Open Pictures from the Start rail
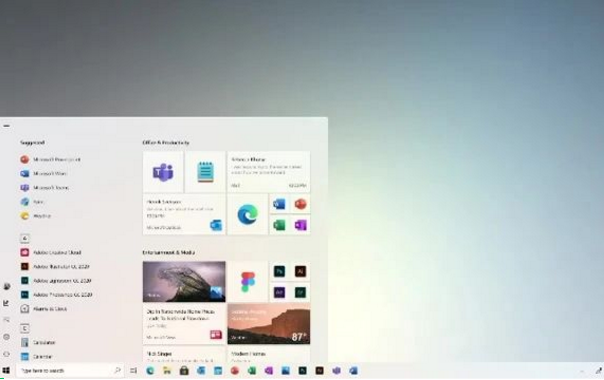This screenshot has width=604, height=380. (6, 320)
